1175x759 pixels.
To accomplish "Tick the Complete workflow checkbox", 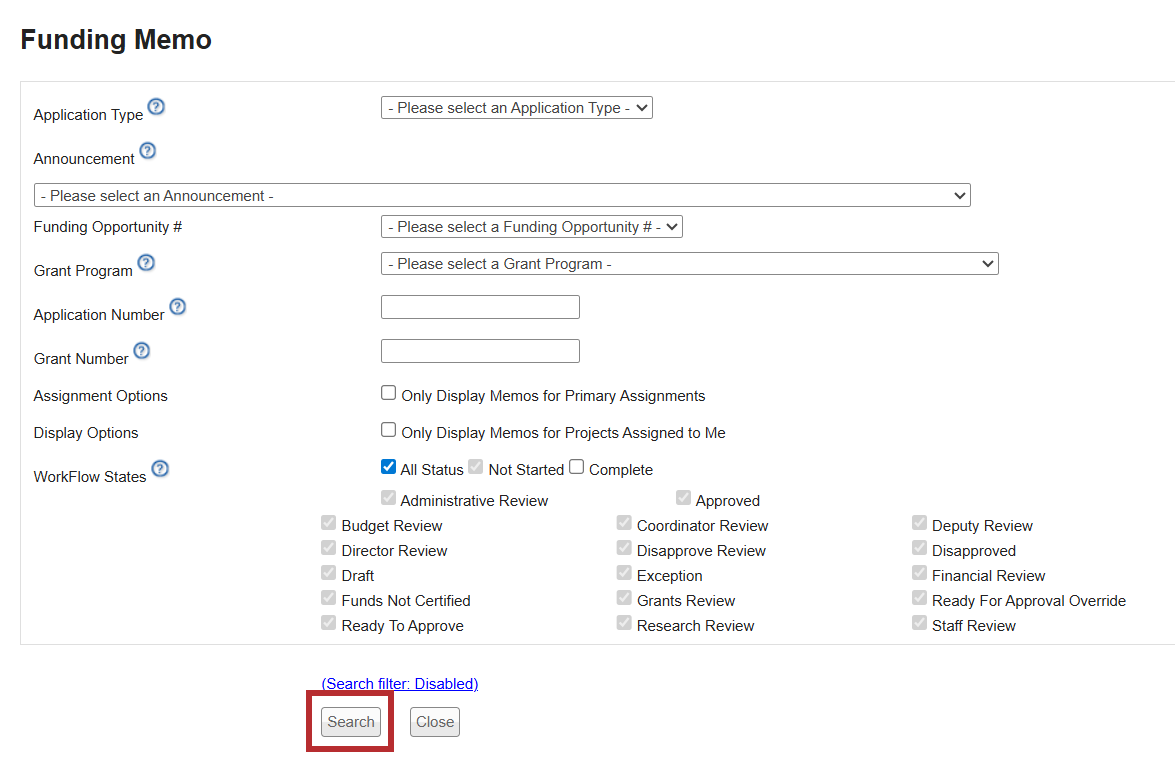I will tap(576, 467).
